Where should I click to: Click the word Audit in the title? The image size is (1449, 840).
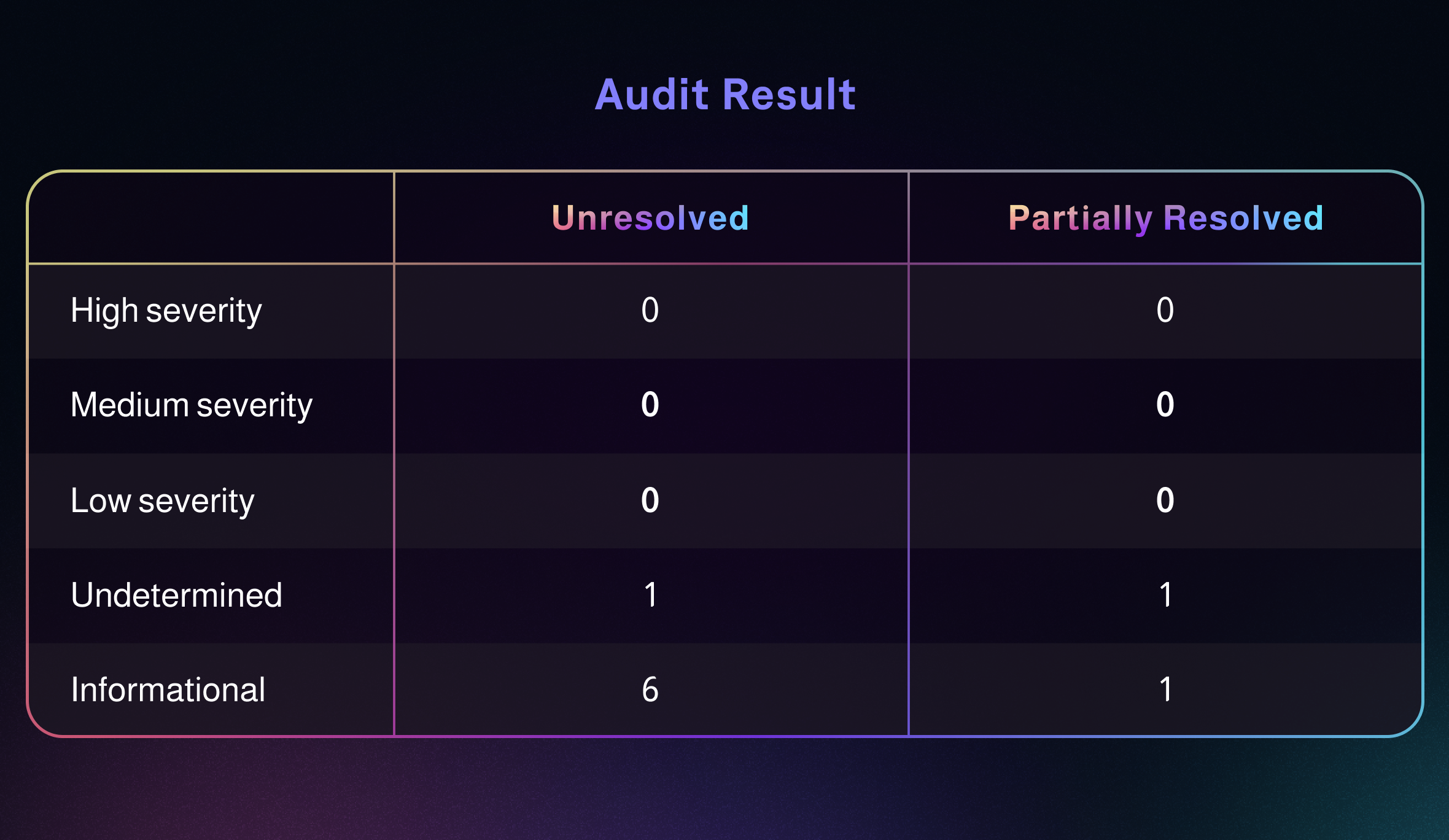[x=652, y=95]
